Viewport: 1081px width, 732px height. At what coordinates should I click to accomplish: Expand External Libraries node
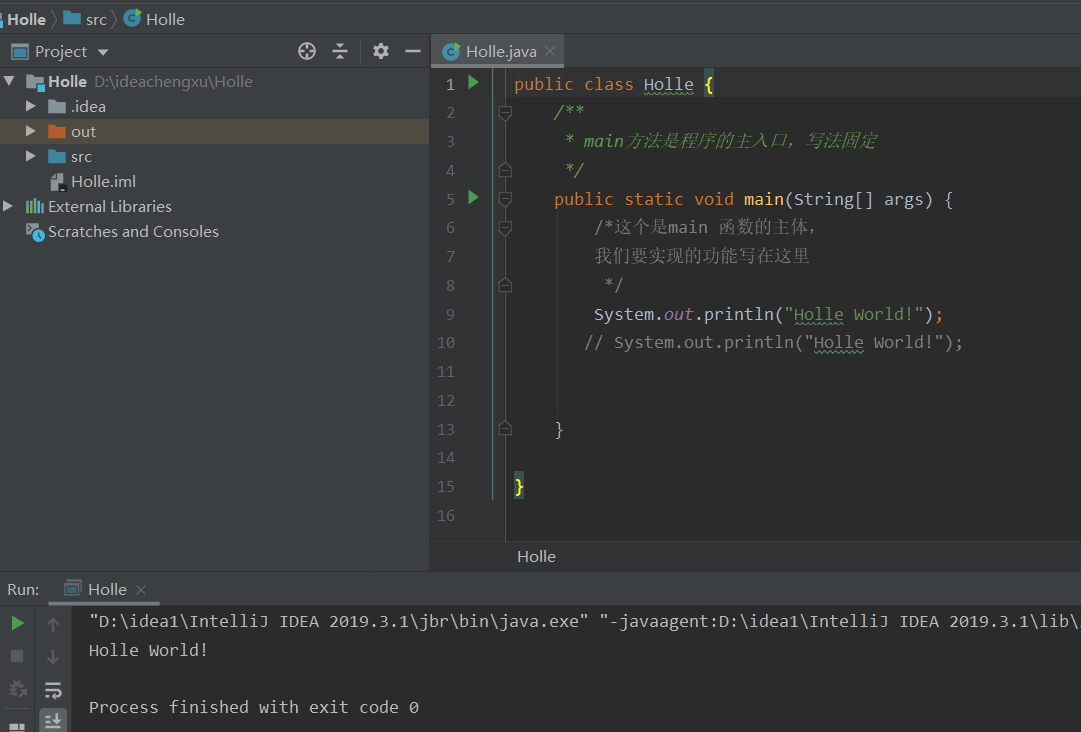(8, 206)
